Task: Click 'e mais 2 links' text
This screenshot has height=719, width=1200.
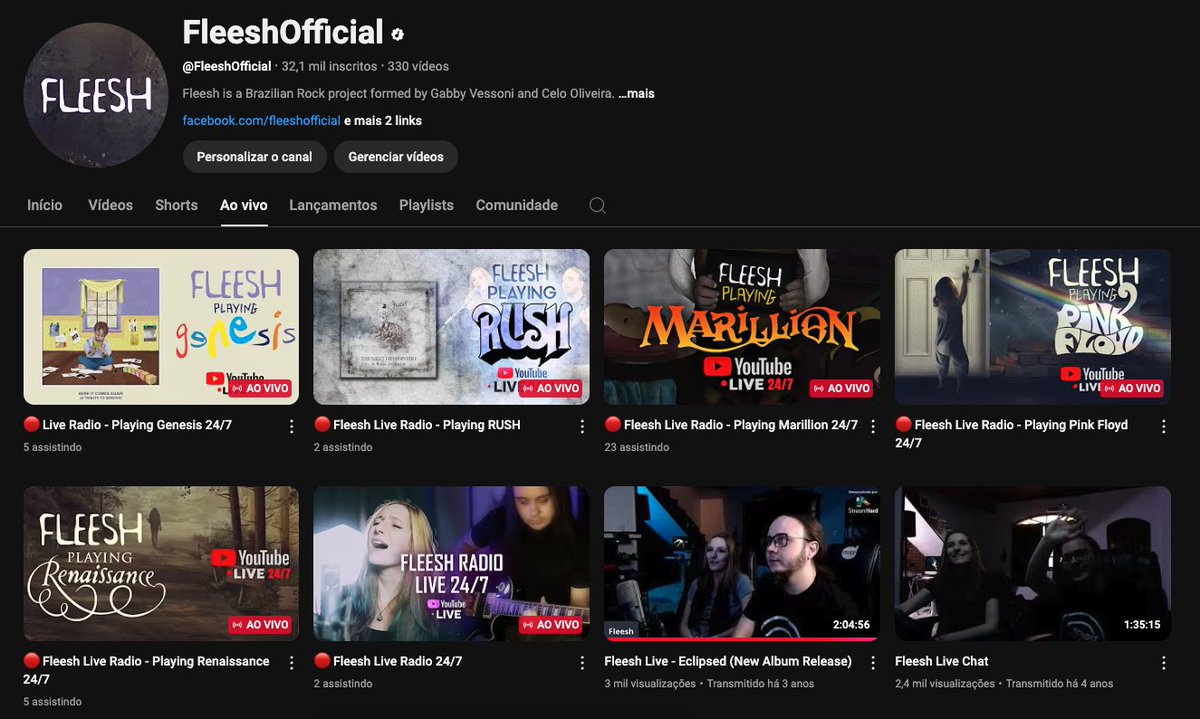Action: (383, 121)
